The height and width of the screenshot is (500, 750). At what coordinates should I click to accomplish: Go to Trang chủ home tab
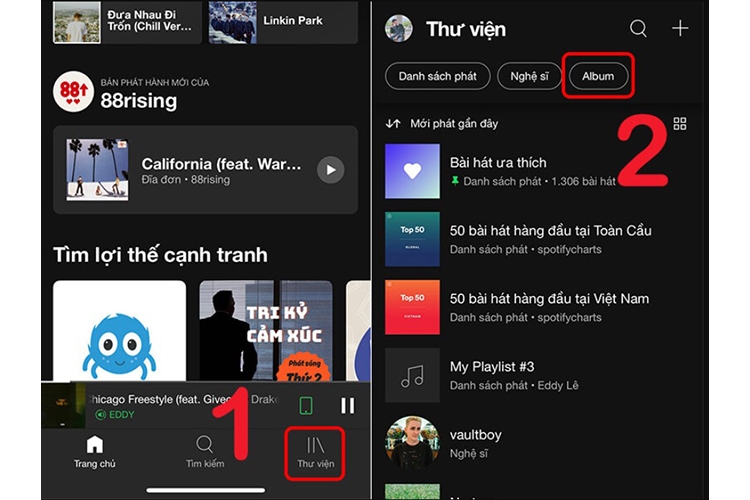(95, 452)
